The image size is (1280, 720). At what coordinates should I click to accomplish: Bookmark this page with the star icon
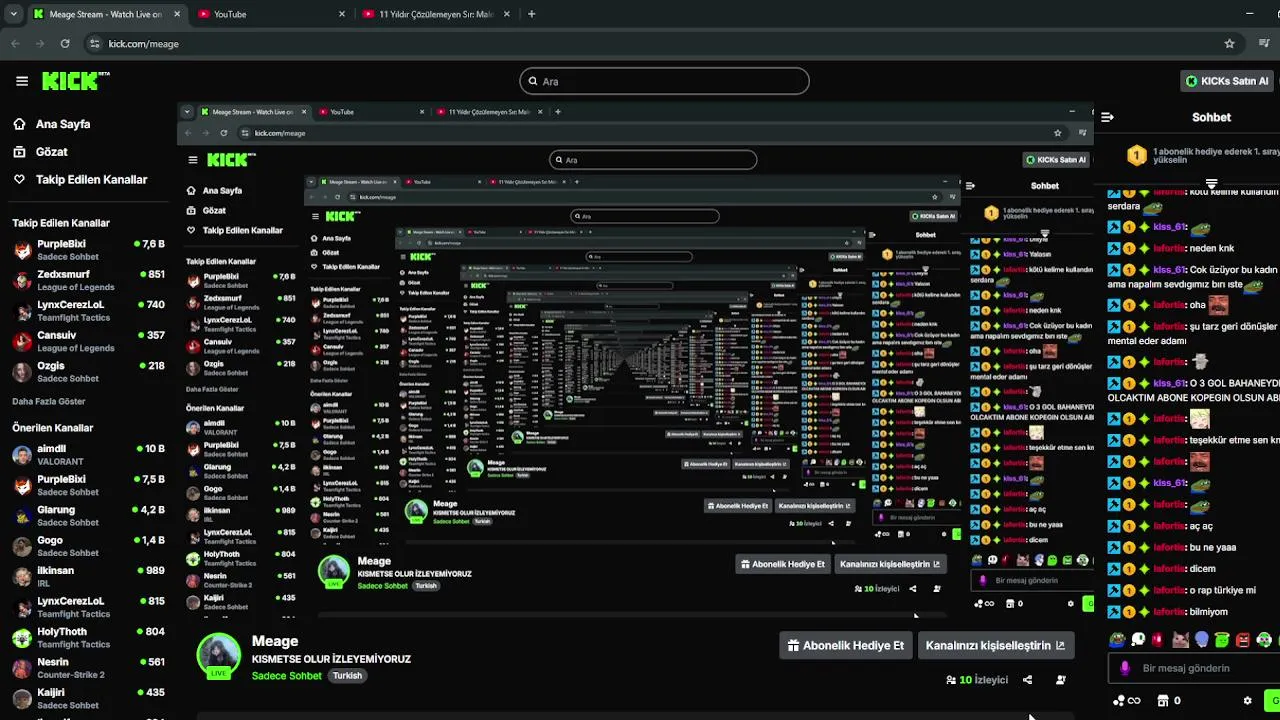click(1230, 44)
